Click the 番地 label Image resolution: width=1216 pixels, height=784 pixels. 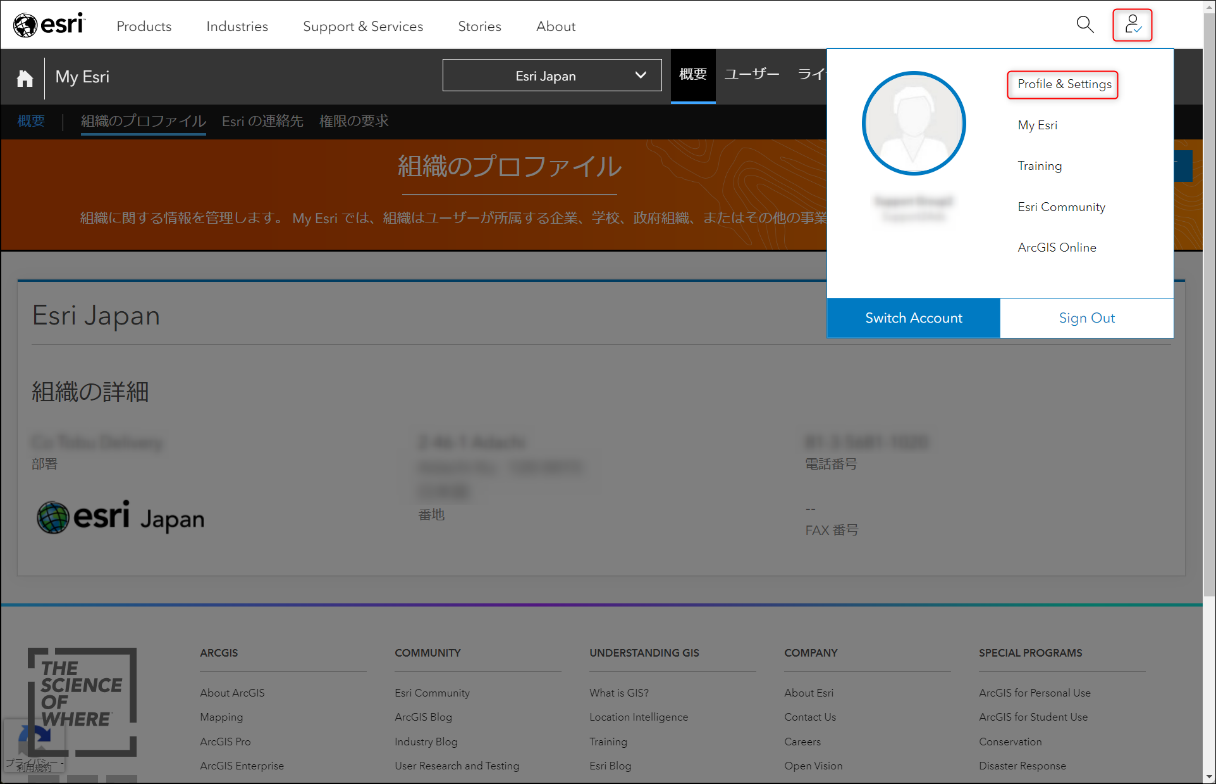[431, 514]
